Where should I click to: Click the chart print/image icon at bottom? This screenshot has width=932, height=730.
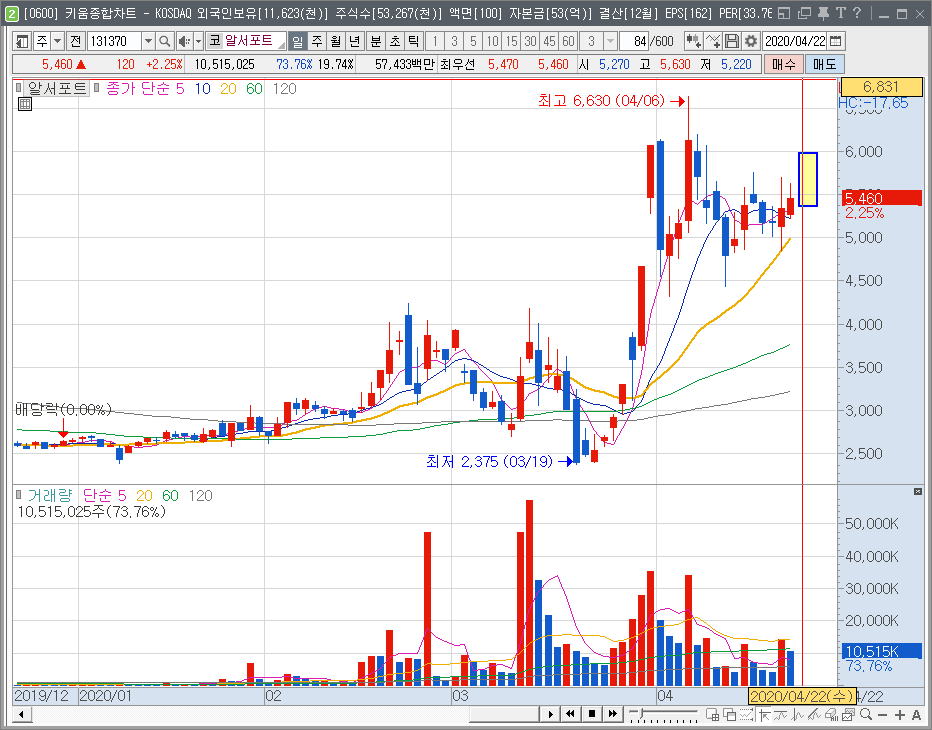849,714
